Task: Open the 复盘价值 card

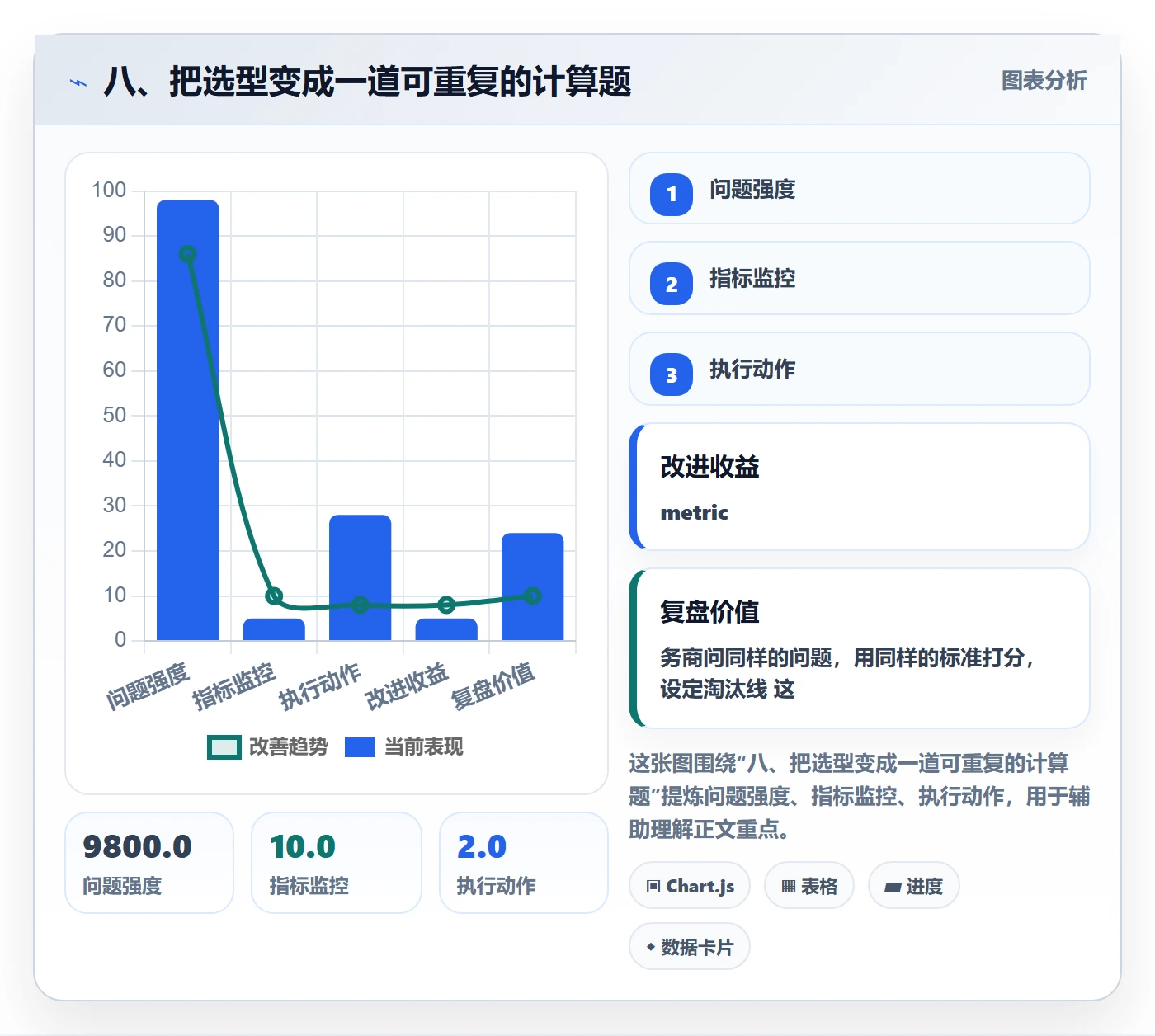Action: [x=860, y=648]
